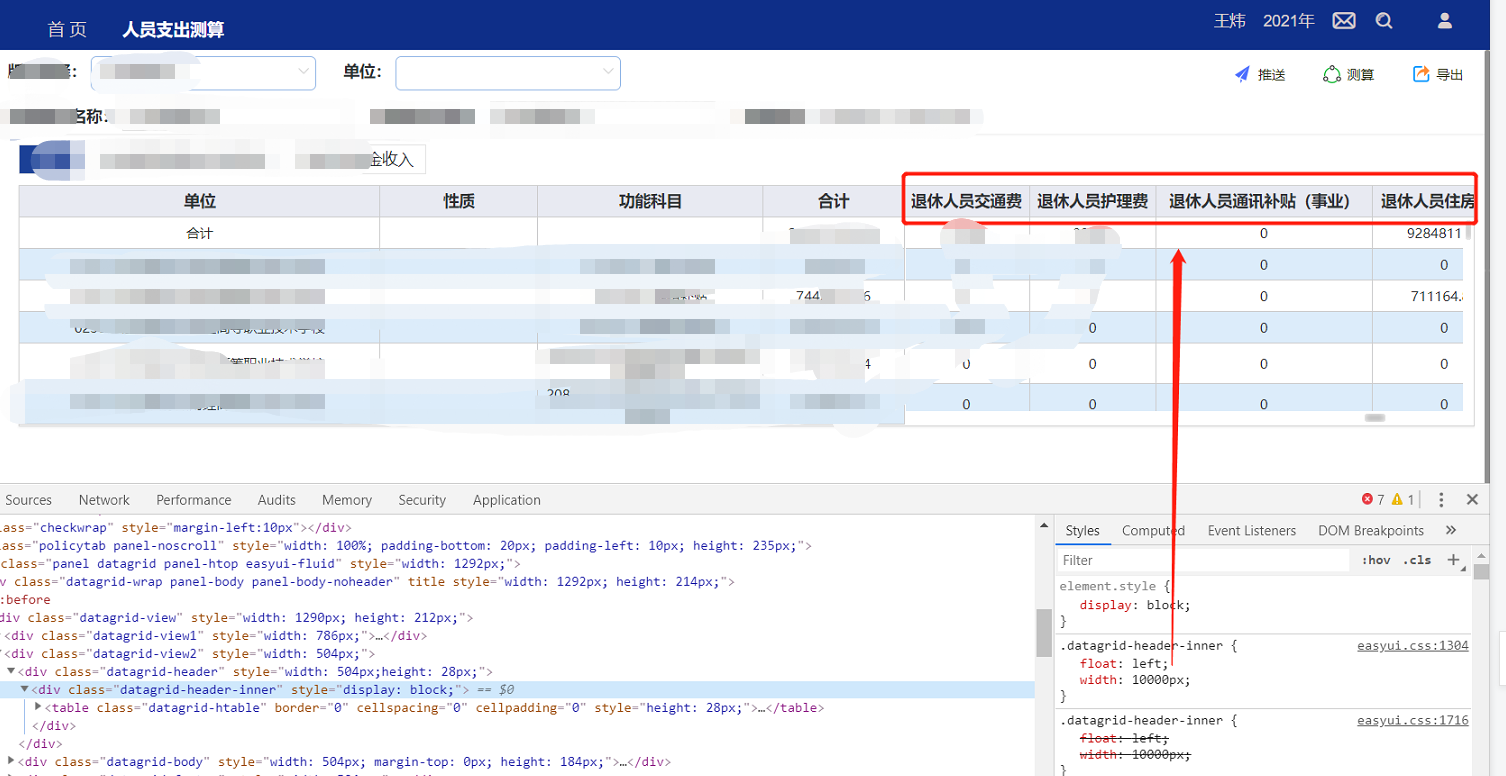Click the 推送 button label
1506x776 pixels.
(1272, 75)
